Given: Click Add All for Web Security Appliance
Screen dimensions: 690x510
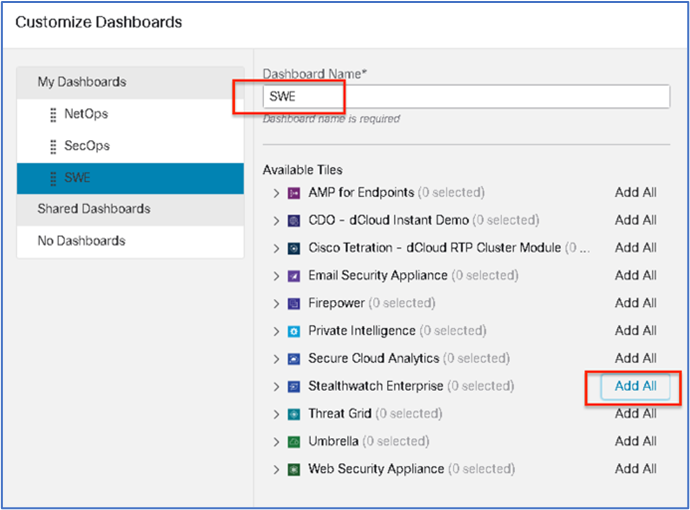Looking at the screenshot, I should coord(635,469).
